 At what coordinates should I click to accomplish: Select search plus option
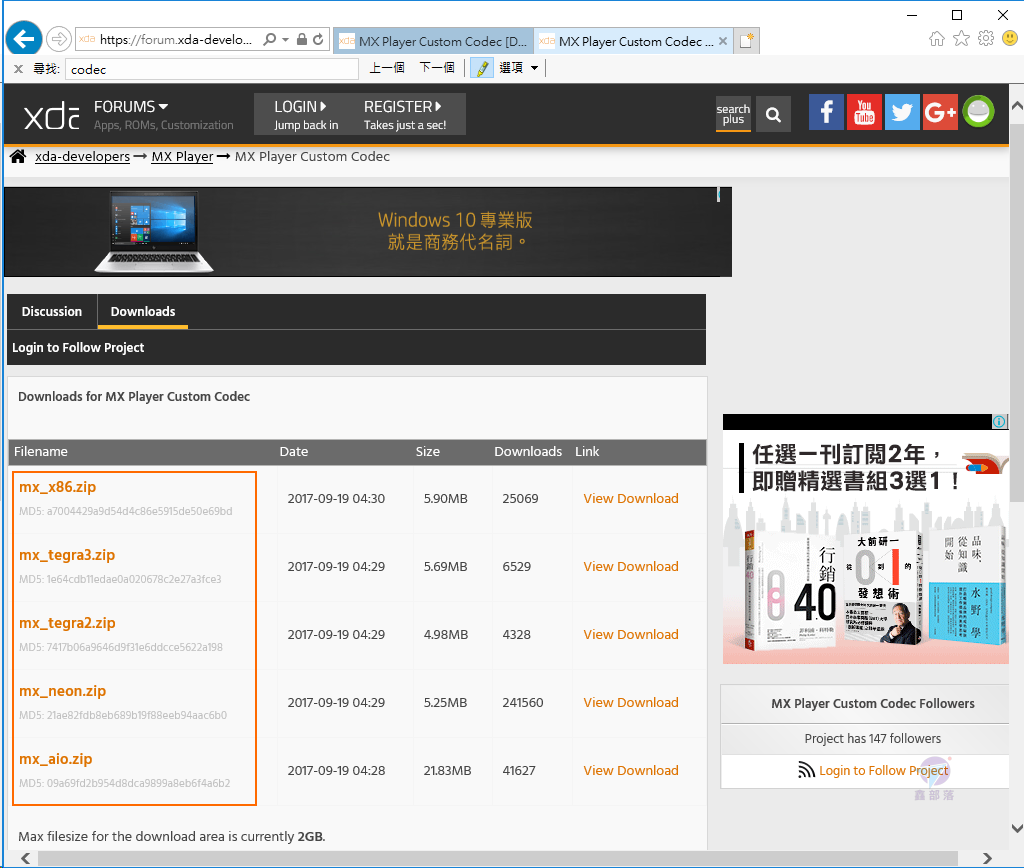733,114
